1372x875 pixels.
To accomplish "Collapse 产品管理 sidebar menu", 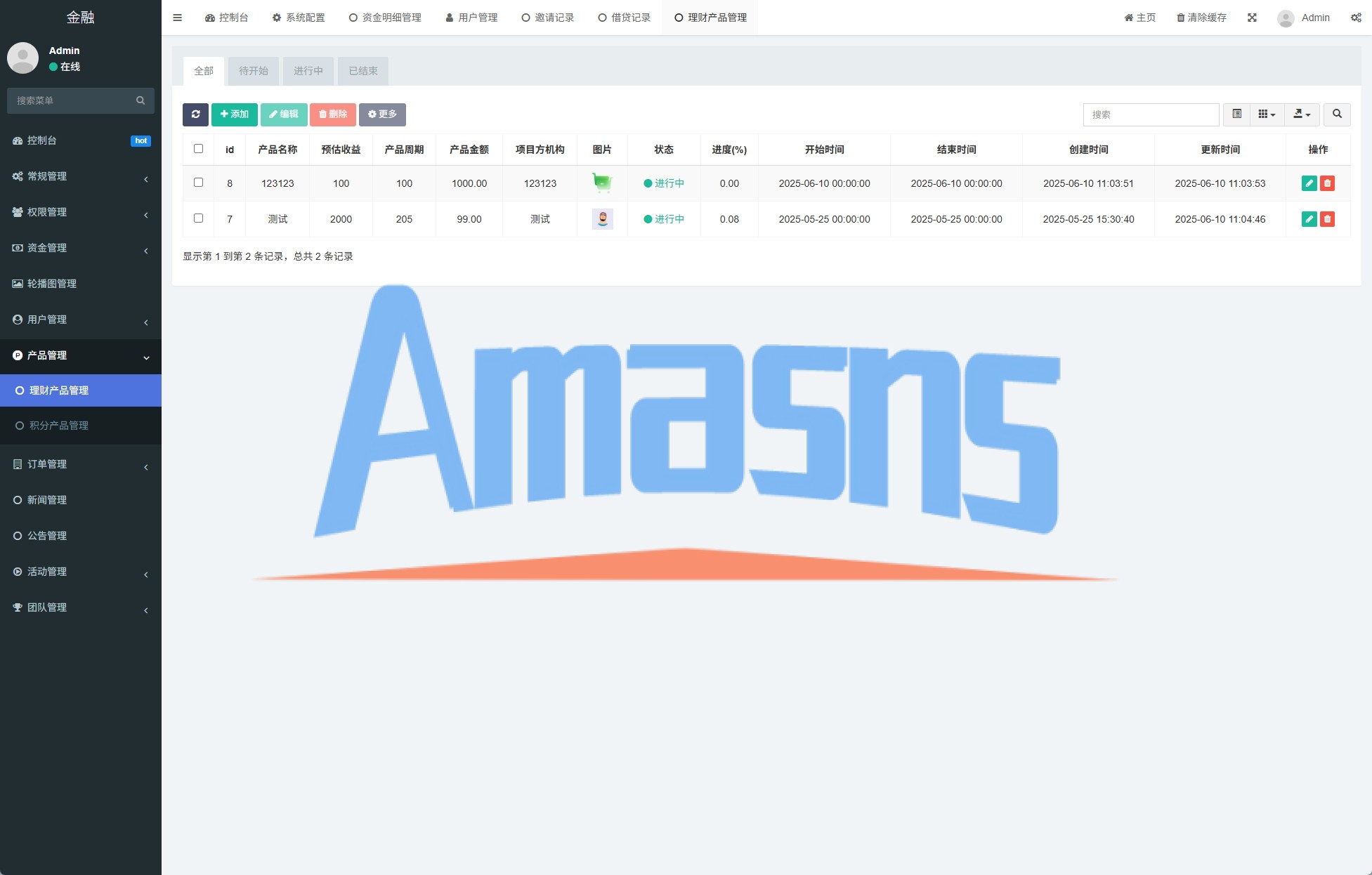I will [81, 355].
